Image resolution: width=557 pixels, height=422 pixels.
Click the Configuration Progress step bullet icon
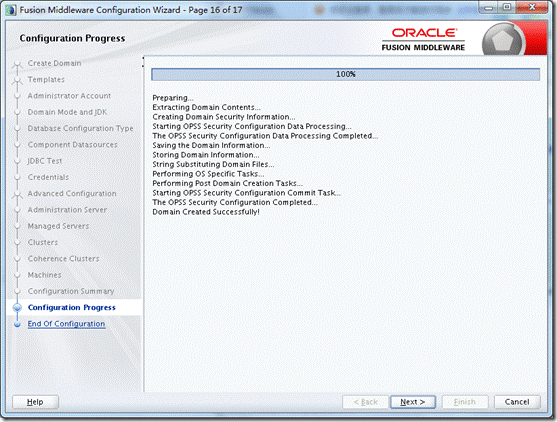coord(17,308)
